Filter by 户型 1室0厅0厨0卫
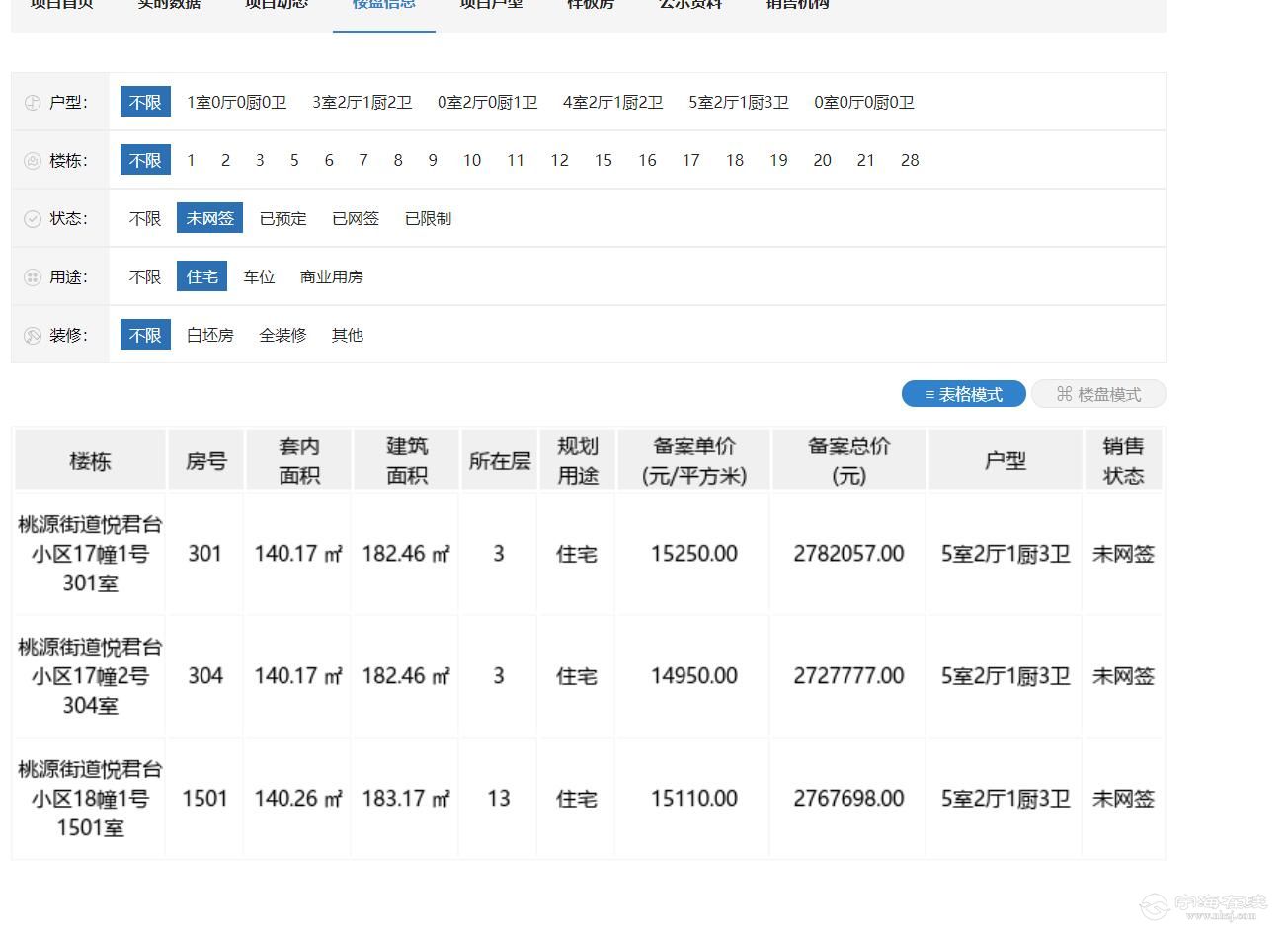The width and height of the screenshot is (1288, 935). point(236,102)
